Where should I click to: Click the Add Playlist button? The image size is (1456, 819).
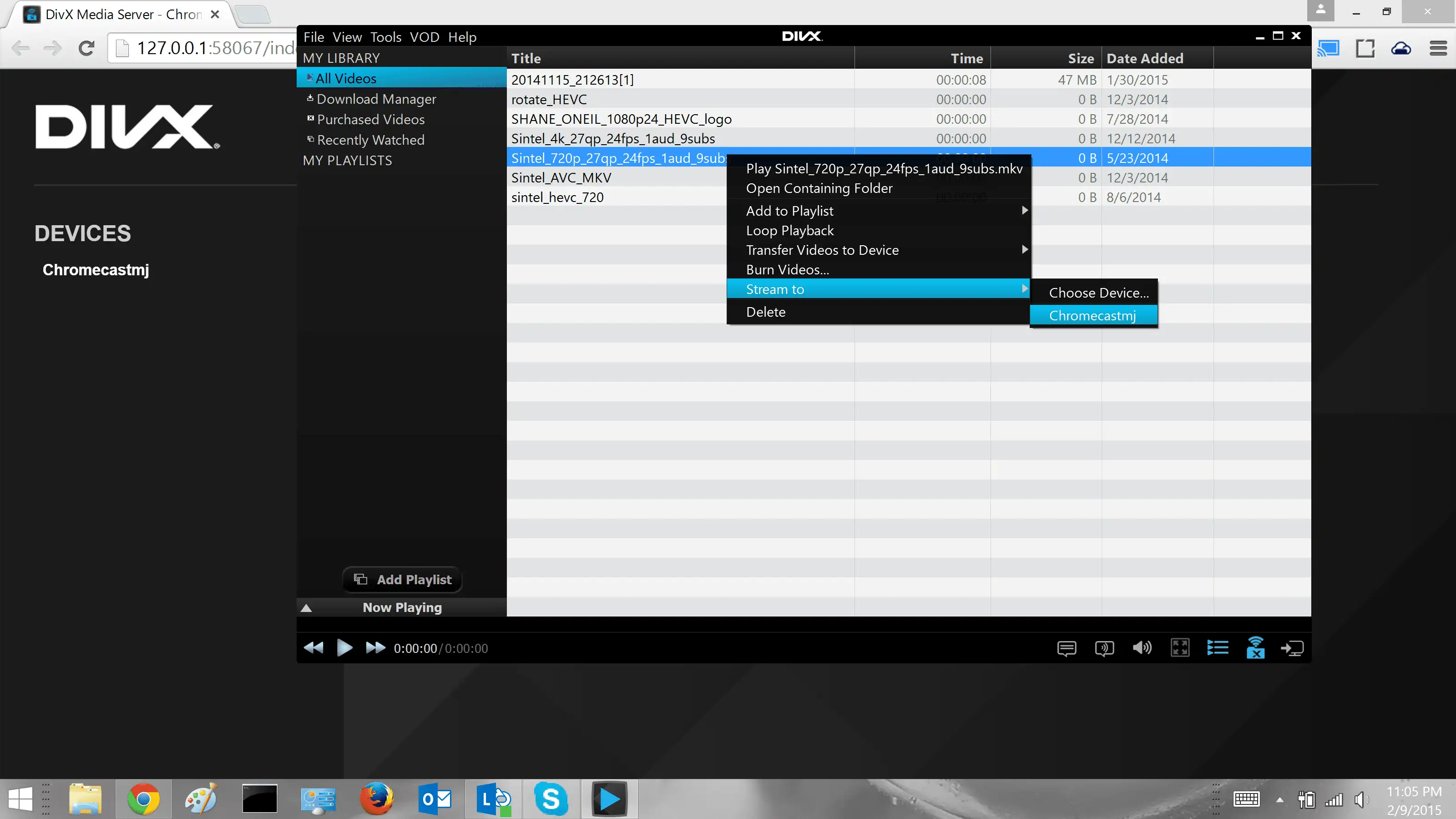click(x=402, y=579)
